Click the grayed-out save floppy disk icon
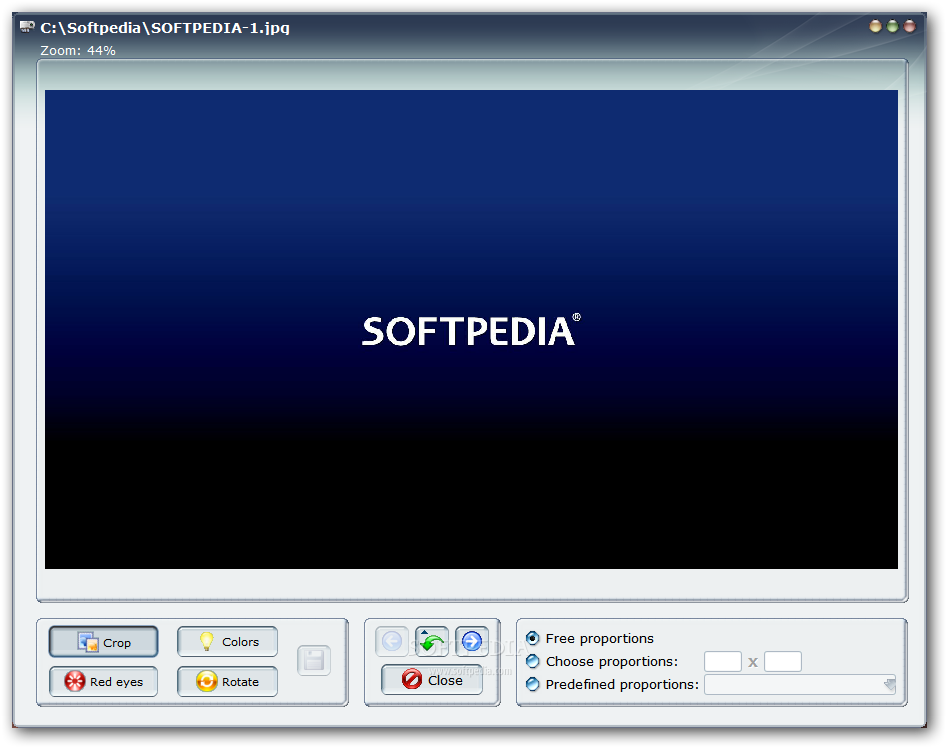Screen dimensions: 947x748 pos(314,660)
